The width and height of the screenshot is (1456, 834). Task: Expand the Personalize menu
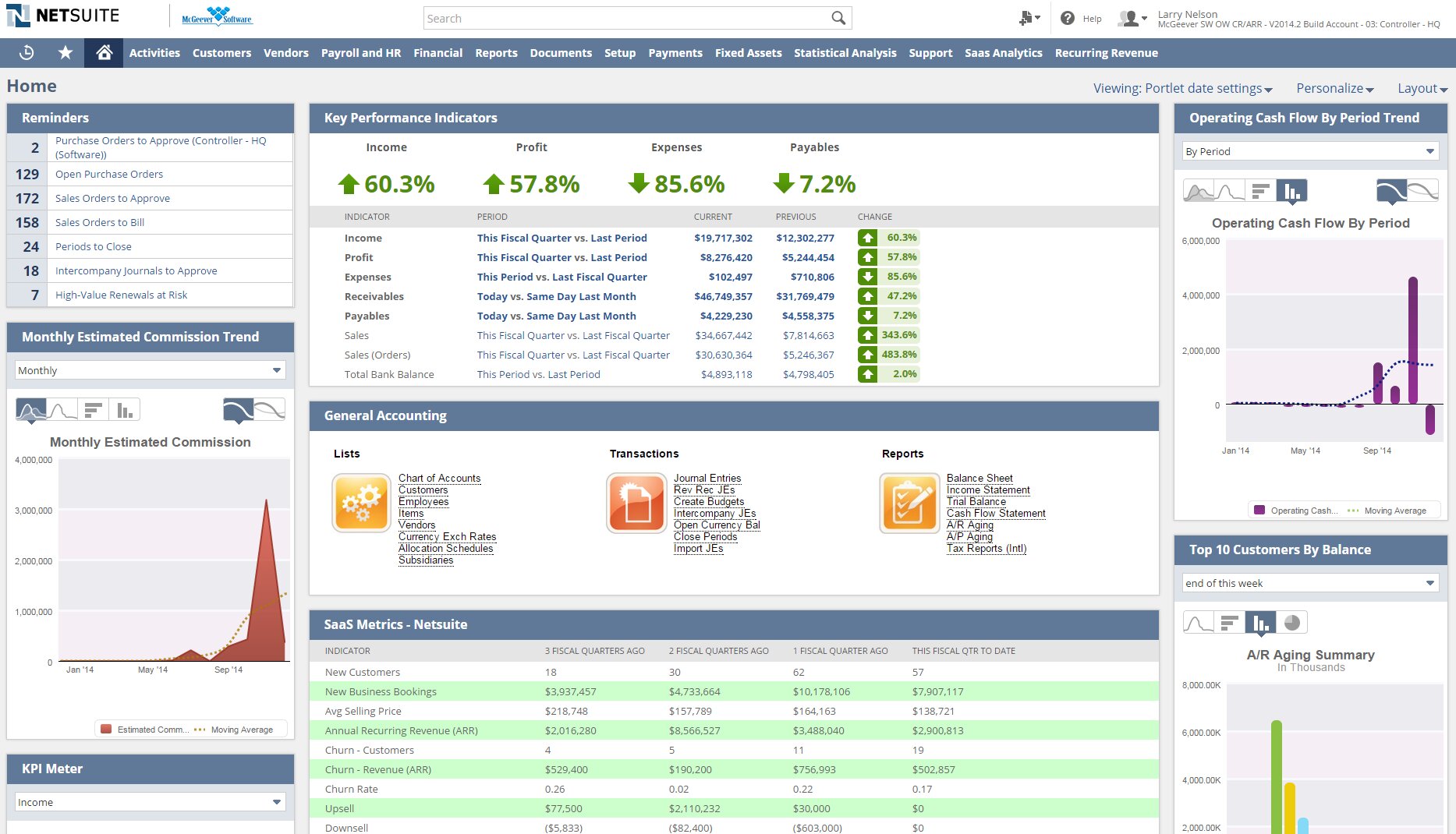(x=1334, y=88)
